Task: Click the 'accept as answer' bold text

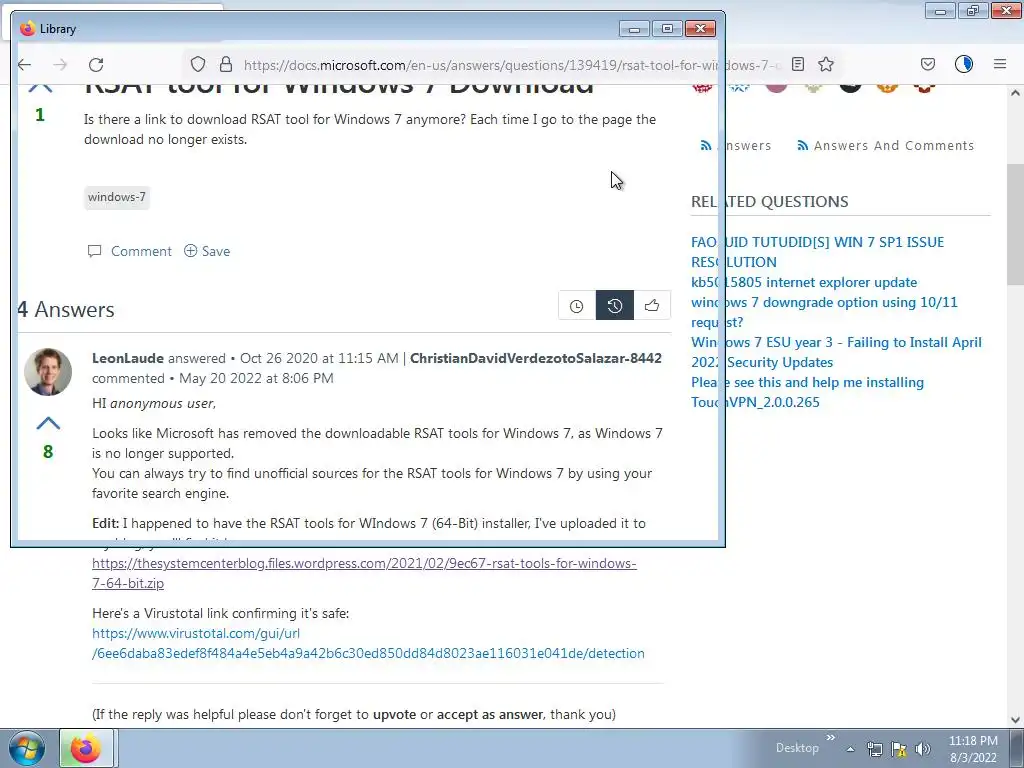Action: pyautogui.click(x=490, y=714)
